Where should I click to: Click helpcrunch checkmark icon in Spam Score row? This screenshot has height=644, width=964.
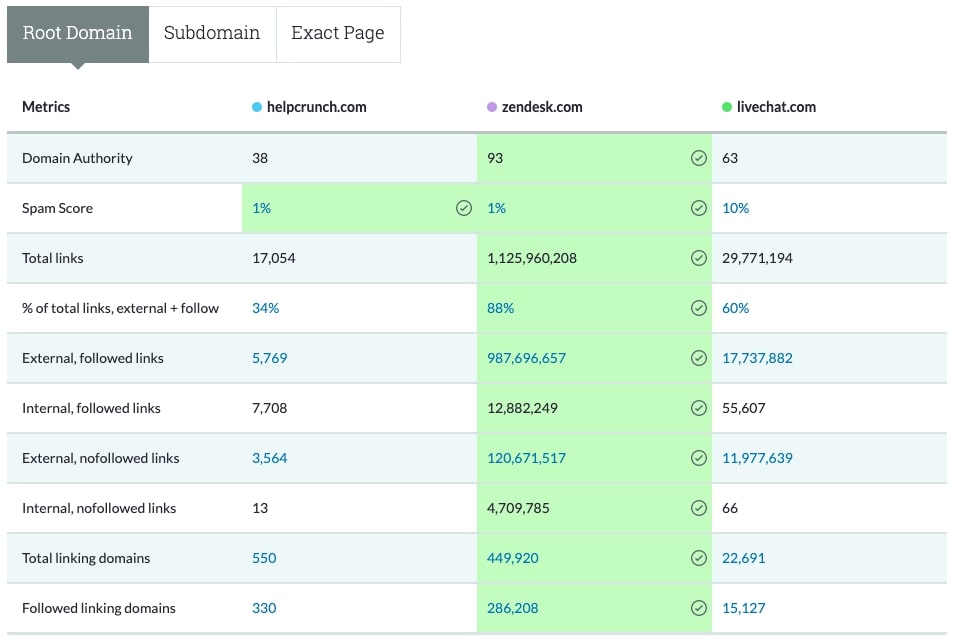click(x=464, y=208)
